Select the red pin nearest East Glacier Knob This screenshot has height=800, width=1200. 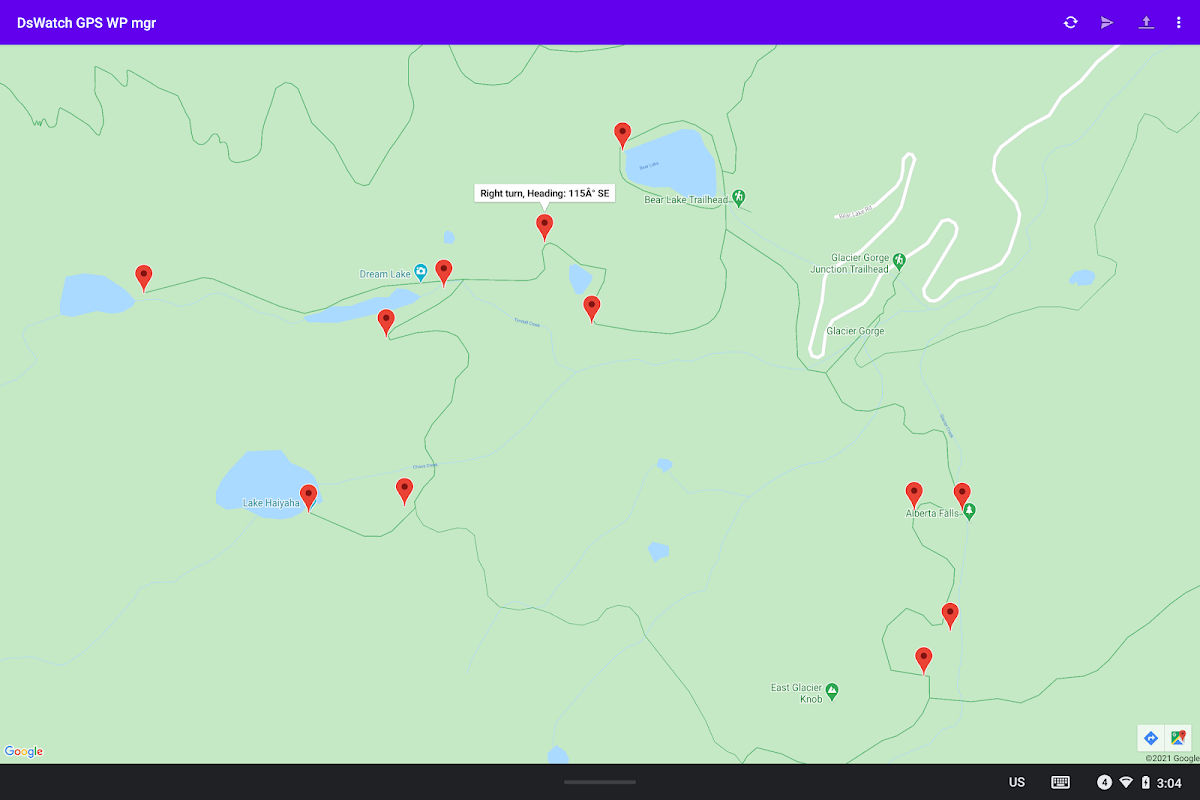[924, 660]
